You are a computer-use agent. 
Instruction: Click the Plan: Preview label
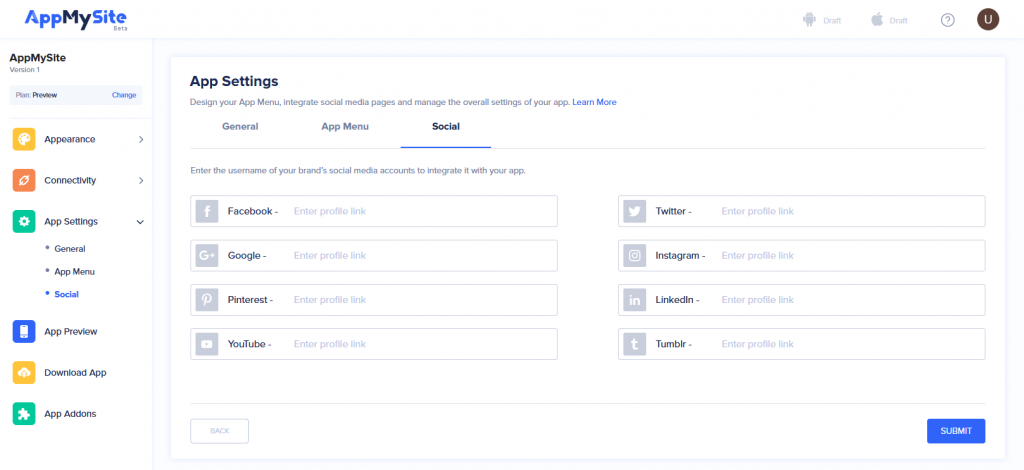point(37,95)
